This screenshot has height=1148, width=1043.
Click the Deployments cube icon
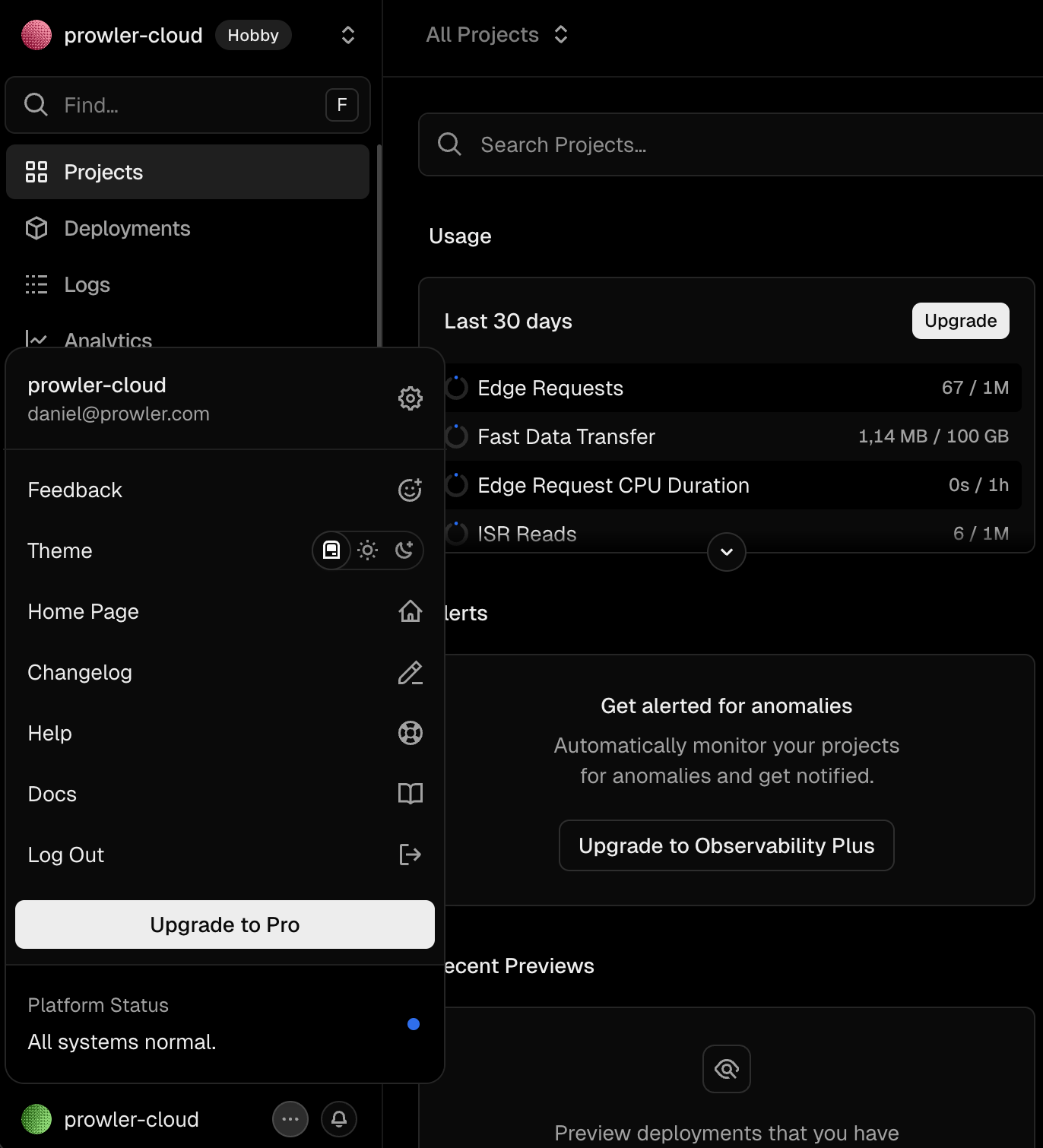[x=36, y=228]
